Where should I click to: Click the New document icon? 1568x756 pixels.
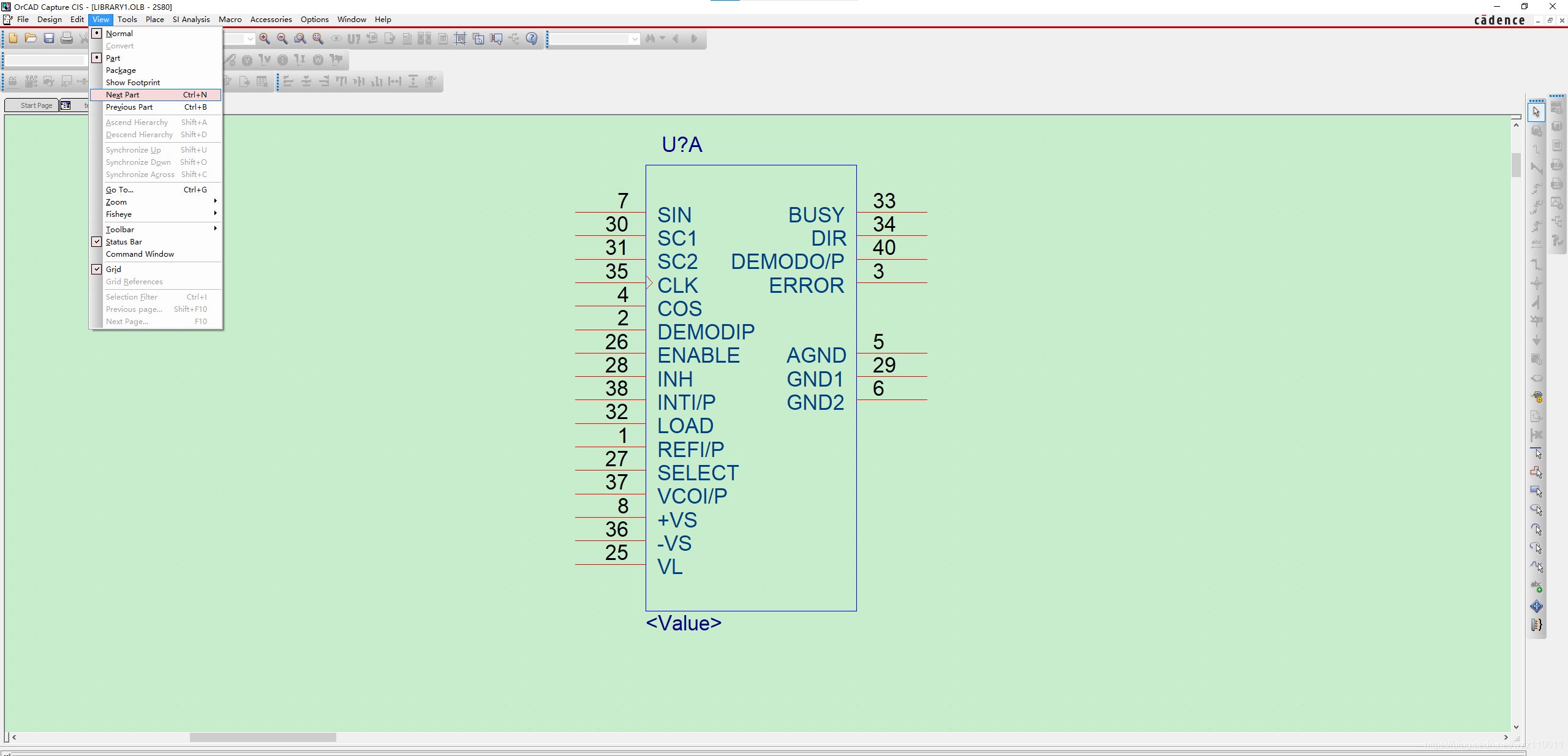[x=13, y=39]
